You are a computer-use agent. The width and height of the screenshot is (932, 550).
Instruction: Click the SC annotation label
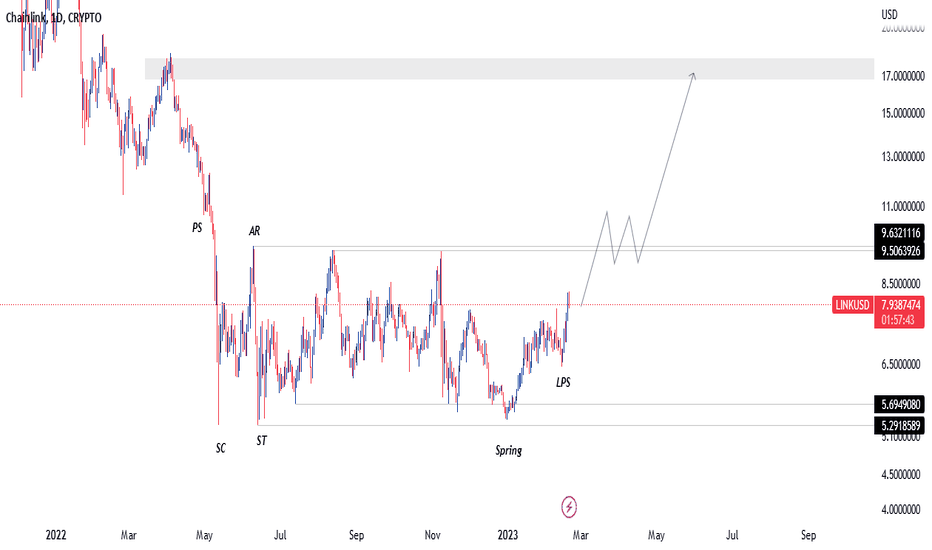pyautogui.click(x=221, y=448)
